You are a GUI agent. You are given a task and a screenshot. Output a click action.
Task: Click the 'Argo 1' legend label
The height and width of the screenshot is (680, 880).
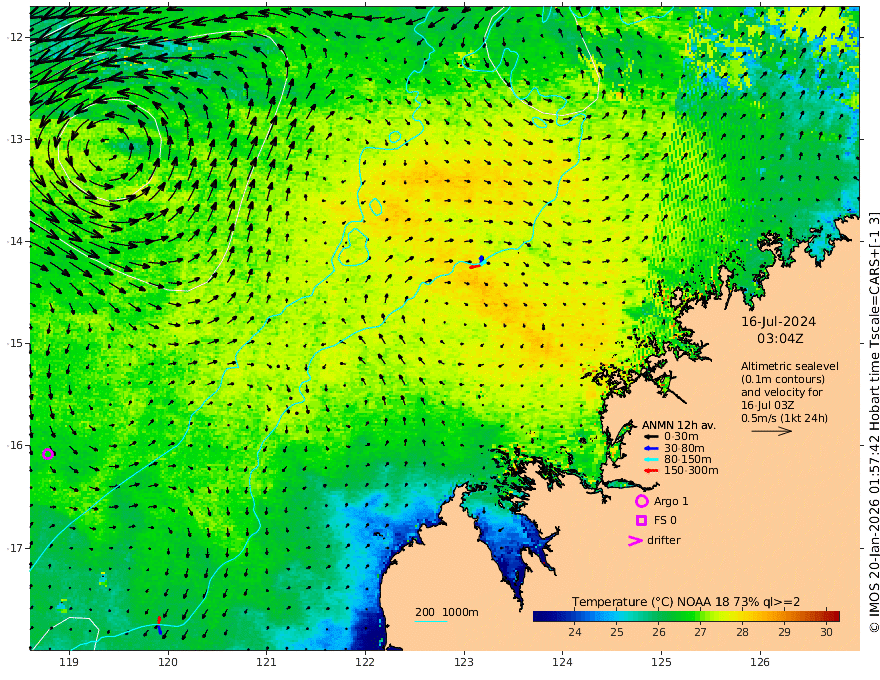pyautogui.click(x=671, y=502)
